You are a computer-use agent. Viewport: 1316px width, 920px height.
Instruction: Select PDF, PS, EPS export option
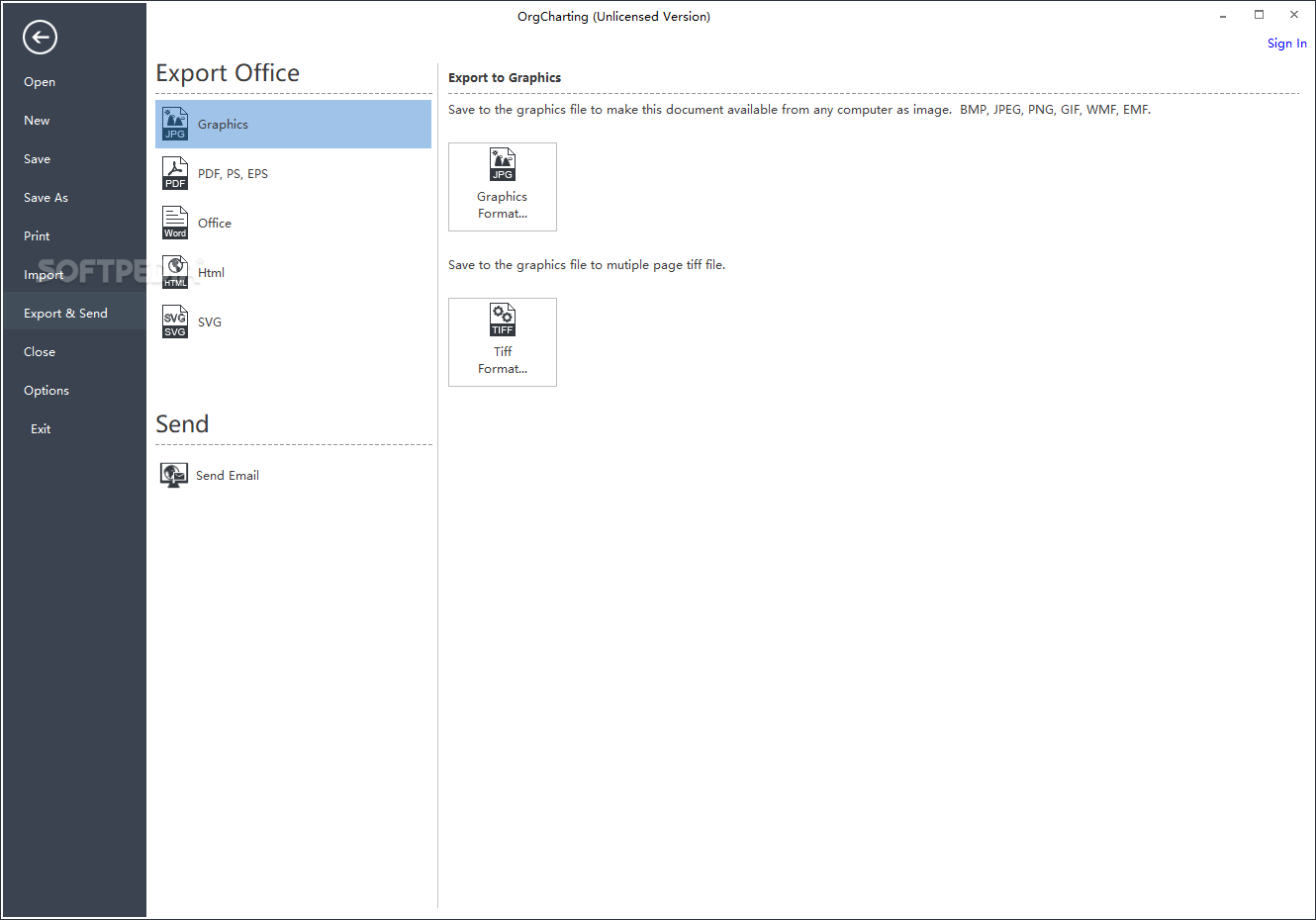click(233, 174)
